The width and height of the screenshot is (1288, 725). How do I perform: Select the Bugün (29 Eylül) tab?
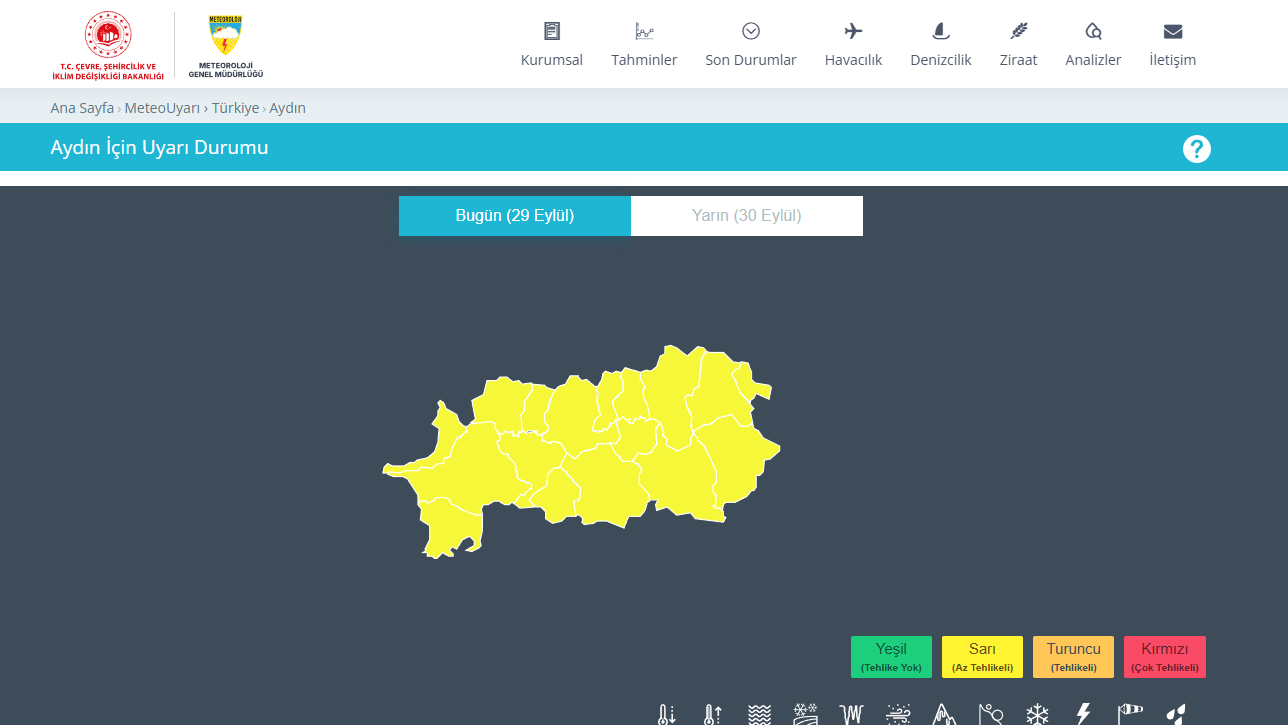coord(515,216)
